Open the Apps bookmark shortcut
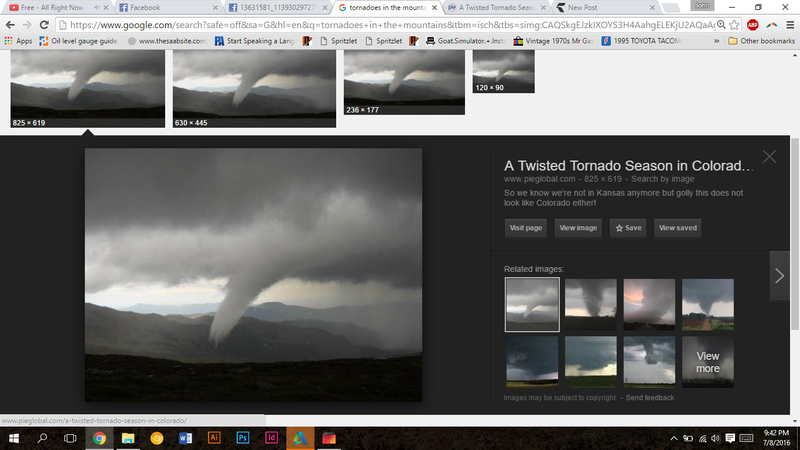Image resolution: width=800 pixels, height=450 pixels. pos(18,41)
